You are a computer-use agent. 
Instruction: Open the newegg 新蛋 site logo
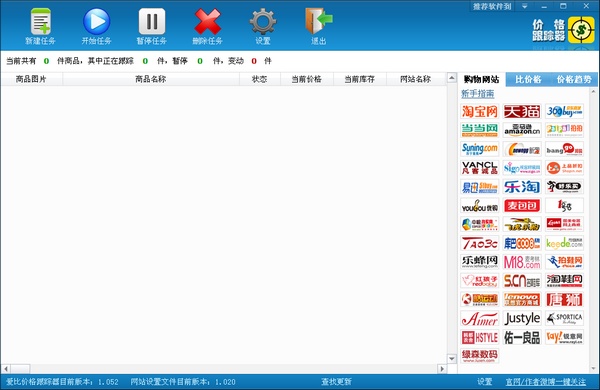click(x=522, y=149)
